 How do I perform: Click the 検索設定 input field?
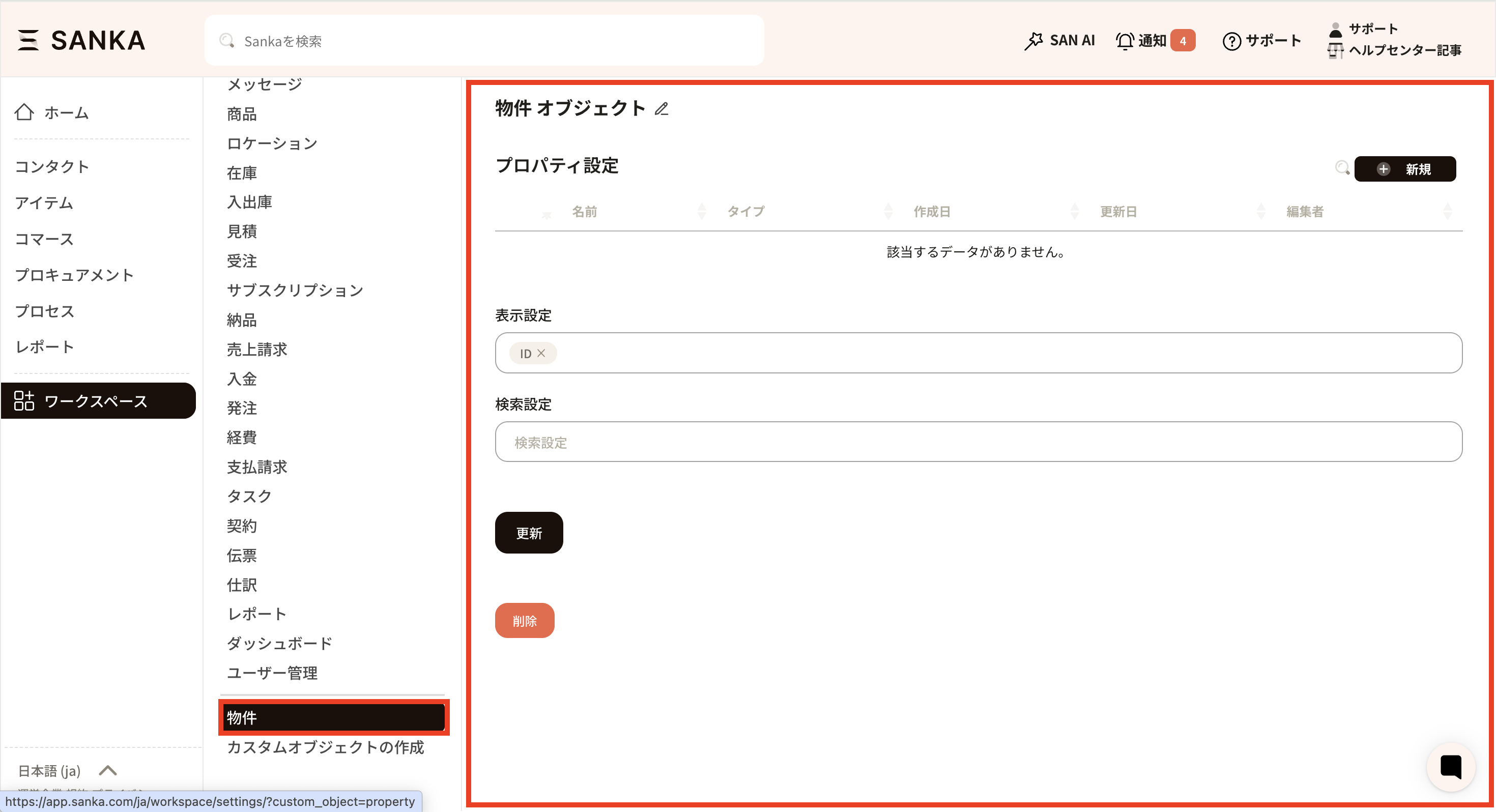978,442
